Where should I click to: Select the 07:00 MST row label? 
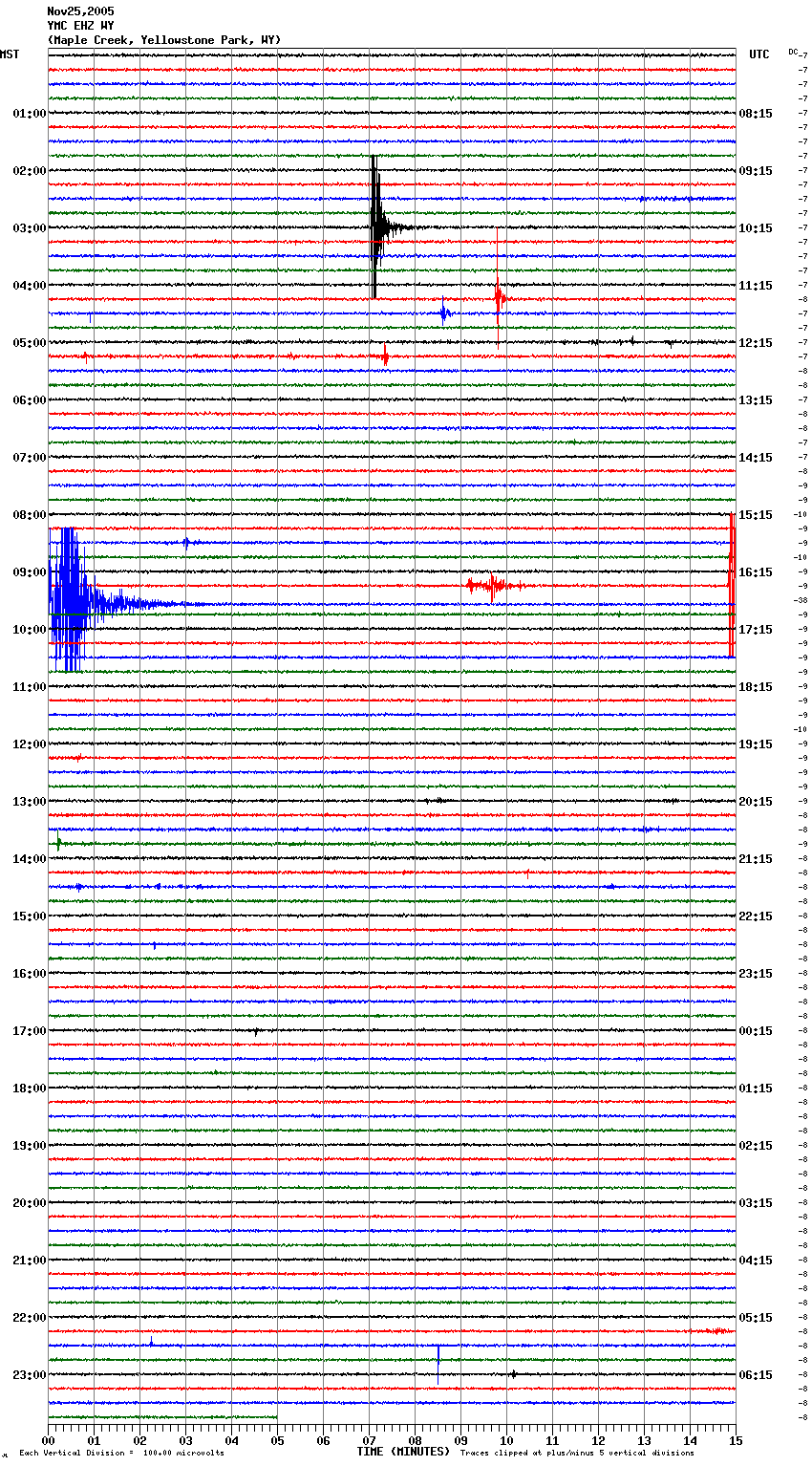tap(30, 458)
